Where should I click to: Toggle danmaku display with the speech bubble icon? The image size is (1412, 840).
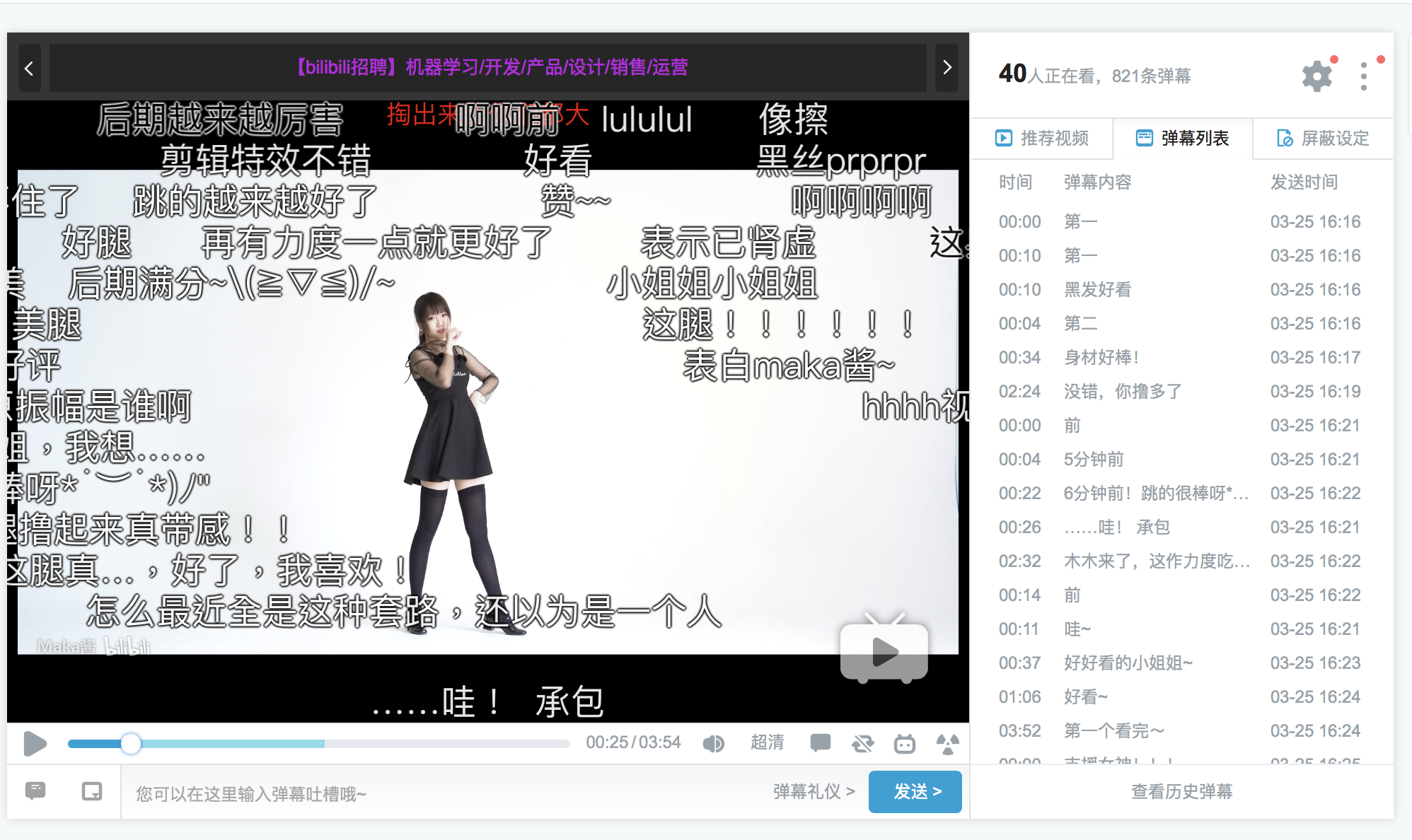click(x=820, y=742)
